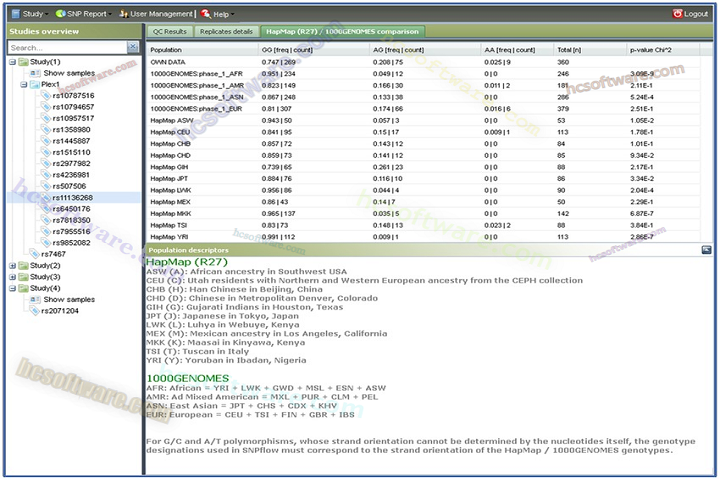Open the Help menu
This screenshot has height=480, width=720.
[218, 14]
